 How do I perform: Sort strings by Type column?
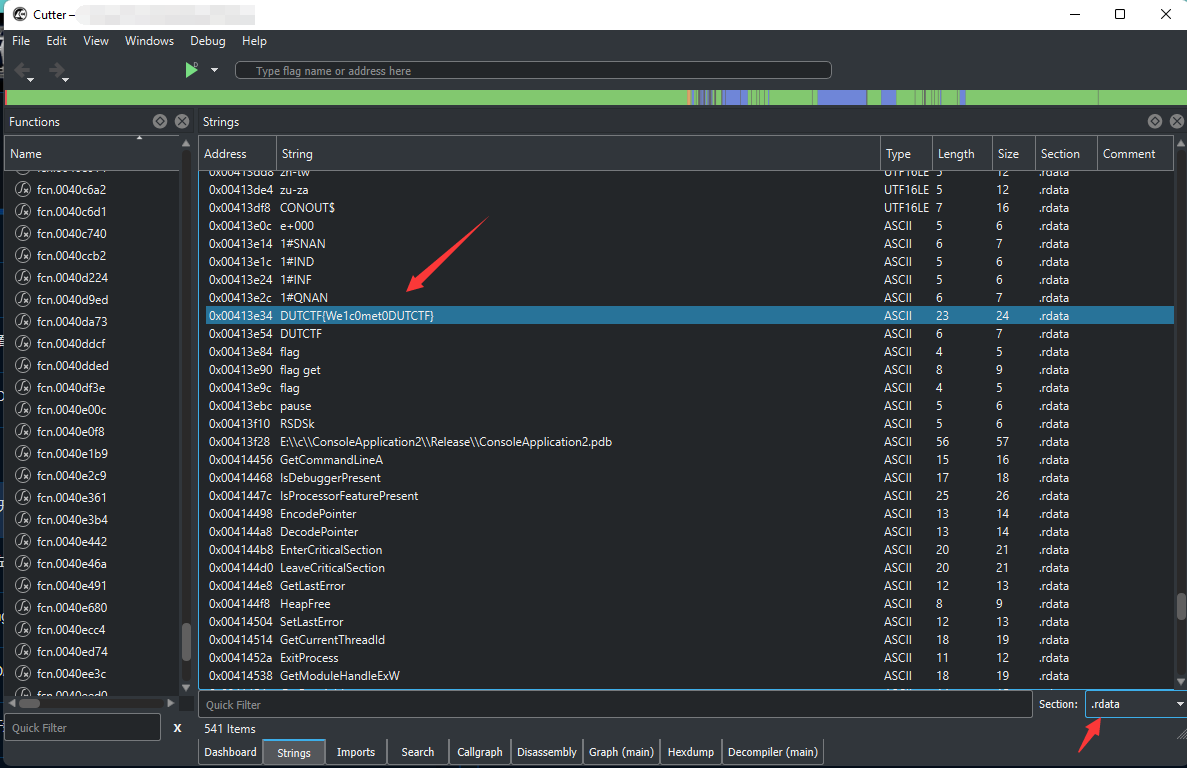906,154
